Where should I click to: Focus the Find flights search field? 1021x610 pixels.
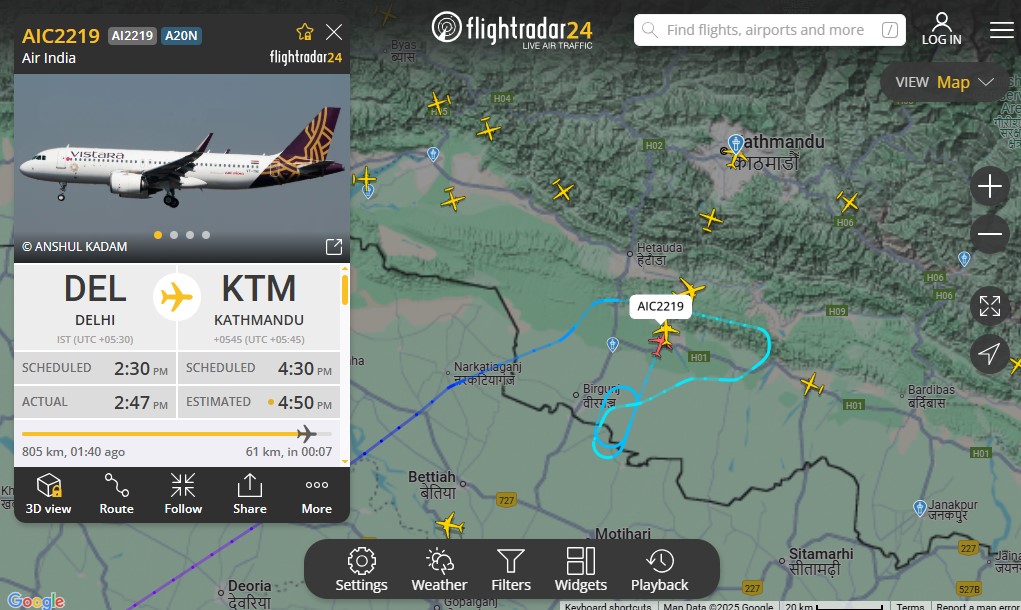tap(770, 30)
